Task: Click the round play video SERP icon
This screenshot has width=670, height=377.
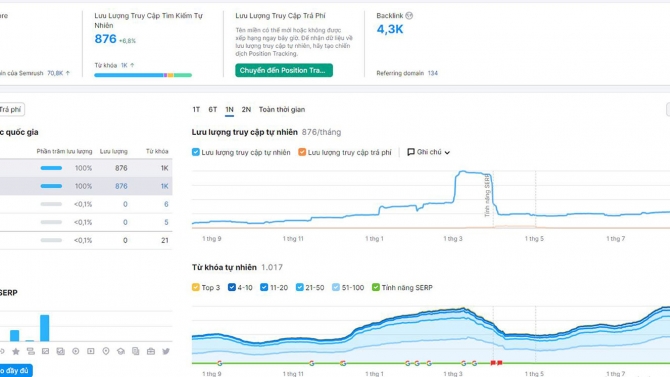Action: [76, 351]
